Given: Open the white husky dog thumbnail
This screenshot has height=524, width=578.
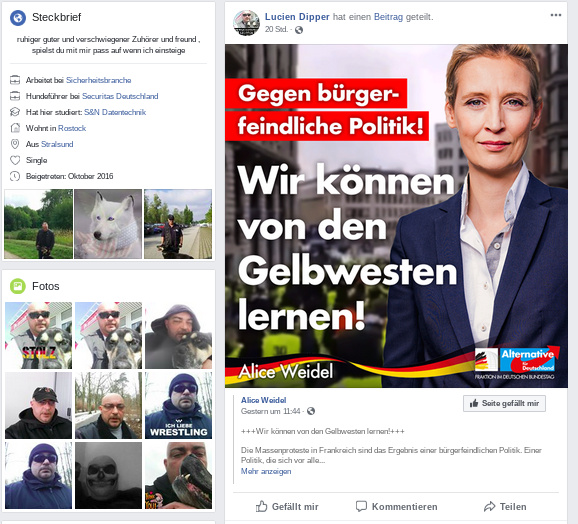Looking at the screenshot, I should click(108, 224).
